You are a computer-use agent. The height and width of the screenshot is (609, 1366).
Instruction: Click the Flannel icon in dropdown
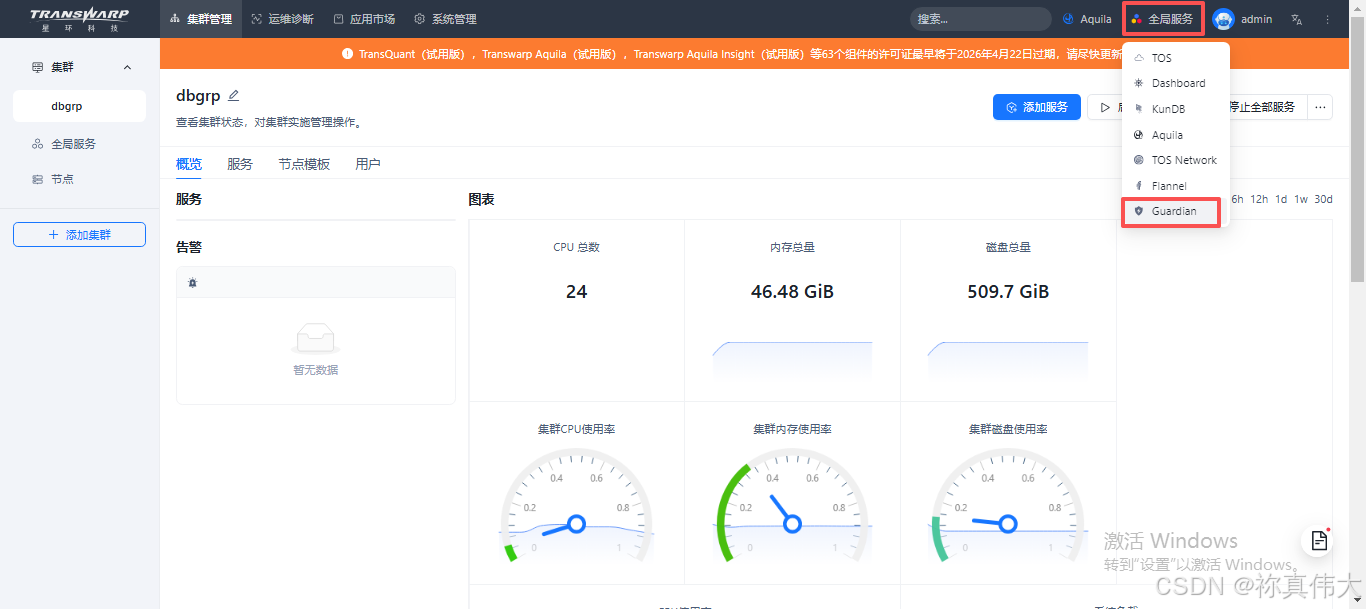1139,186
